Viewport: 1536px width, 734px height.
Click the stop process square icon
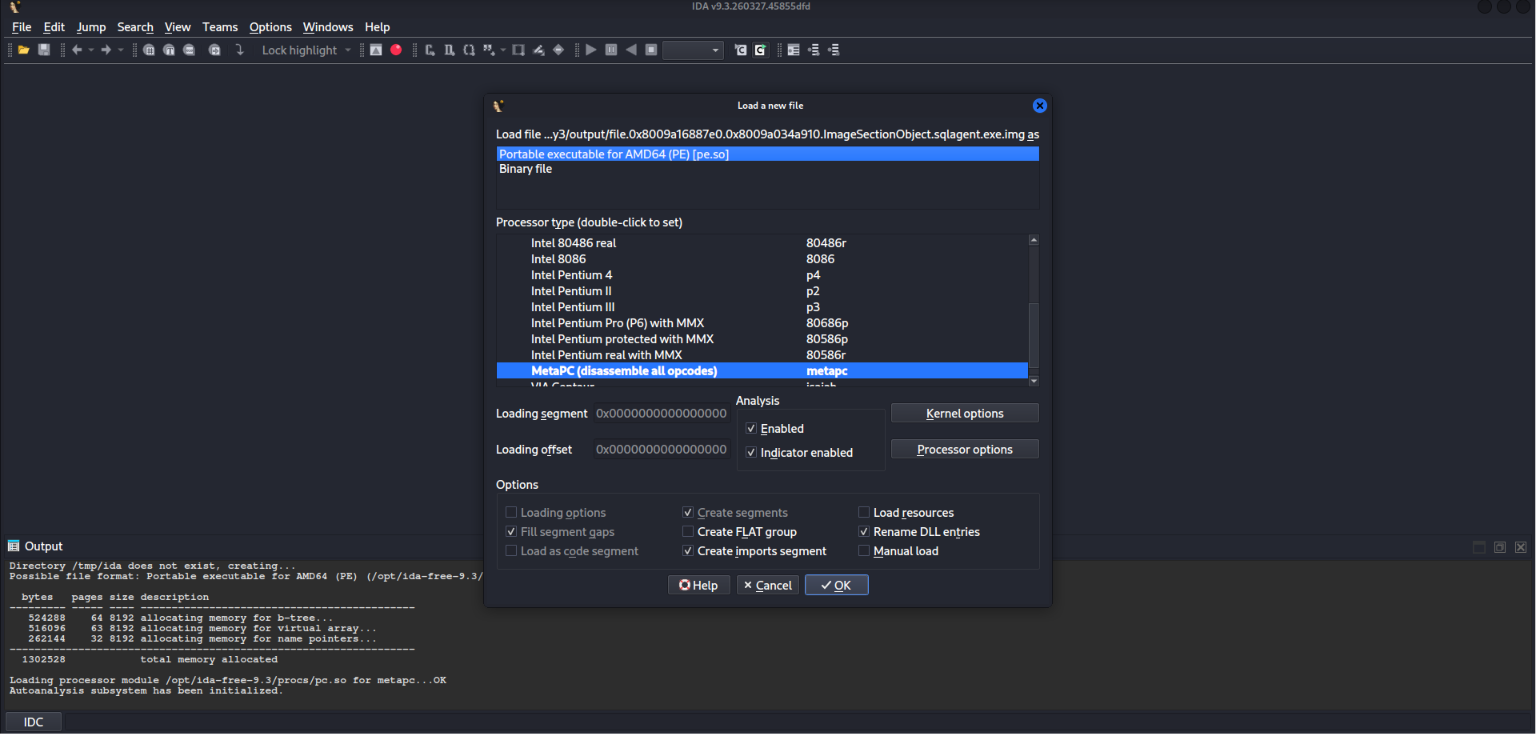click(x=651, y=50)
